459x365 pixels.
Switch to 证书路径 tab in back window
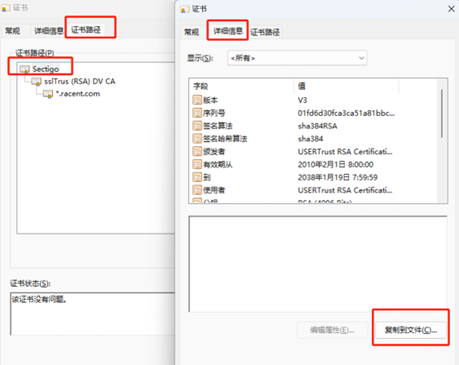86,30
